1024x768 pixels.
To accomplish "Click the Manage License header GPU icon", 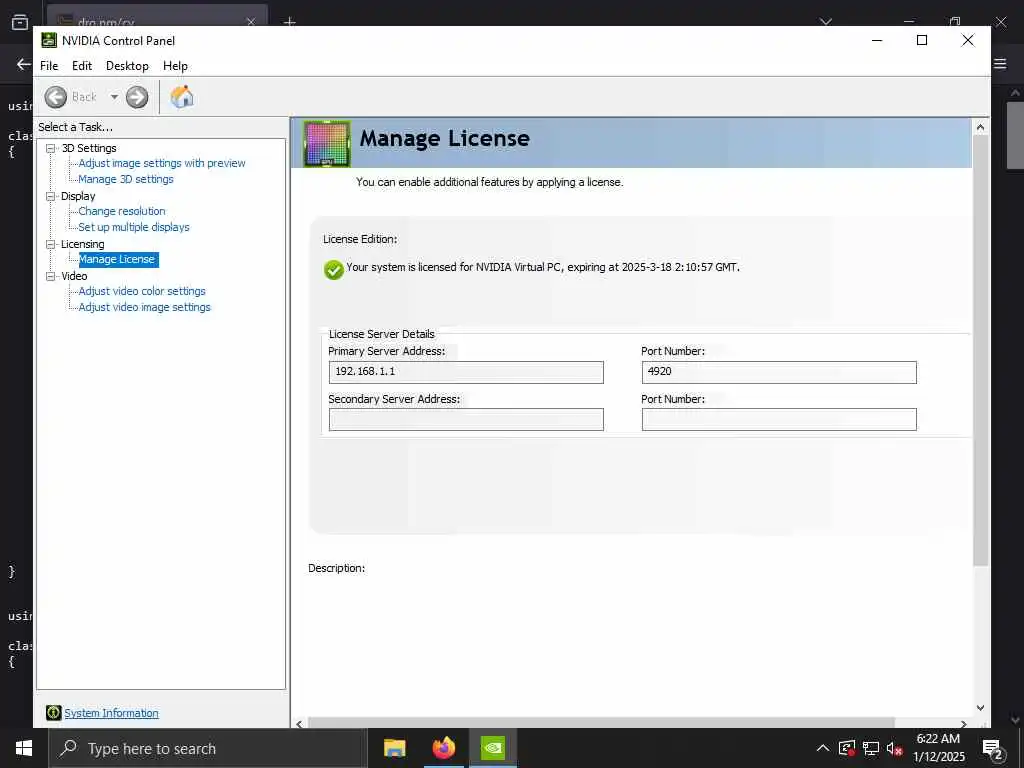I will (327, 144).
